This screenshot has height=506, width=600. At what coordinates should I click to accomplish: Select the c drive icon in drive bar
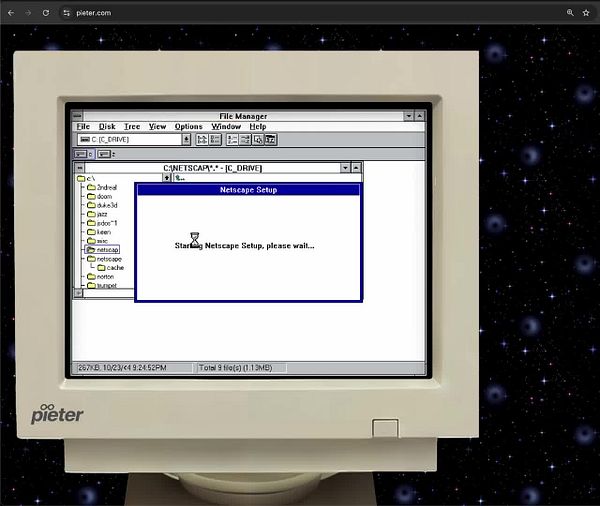pyautogui.click(x=84, y=154)
